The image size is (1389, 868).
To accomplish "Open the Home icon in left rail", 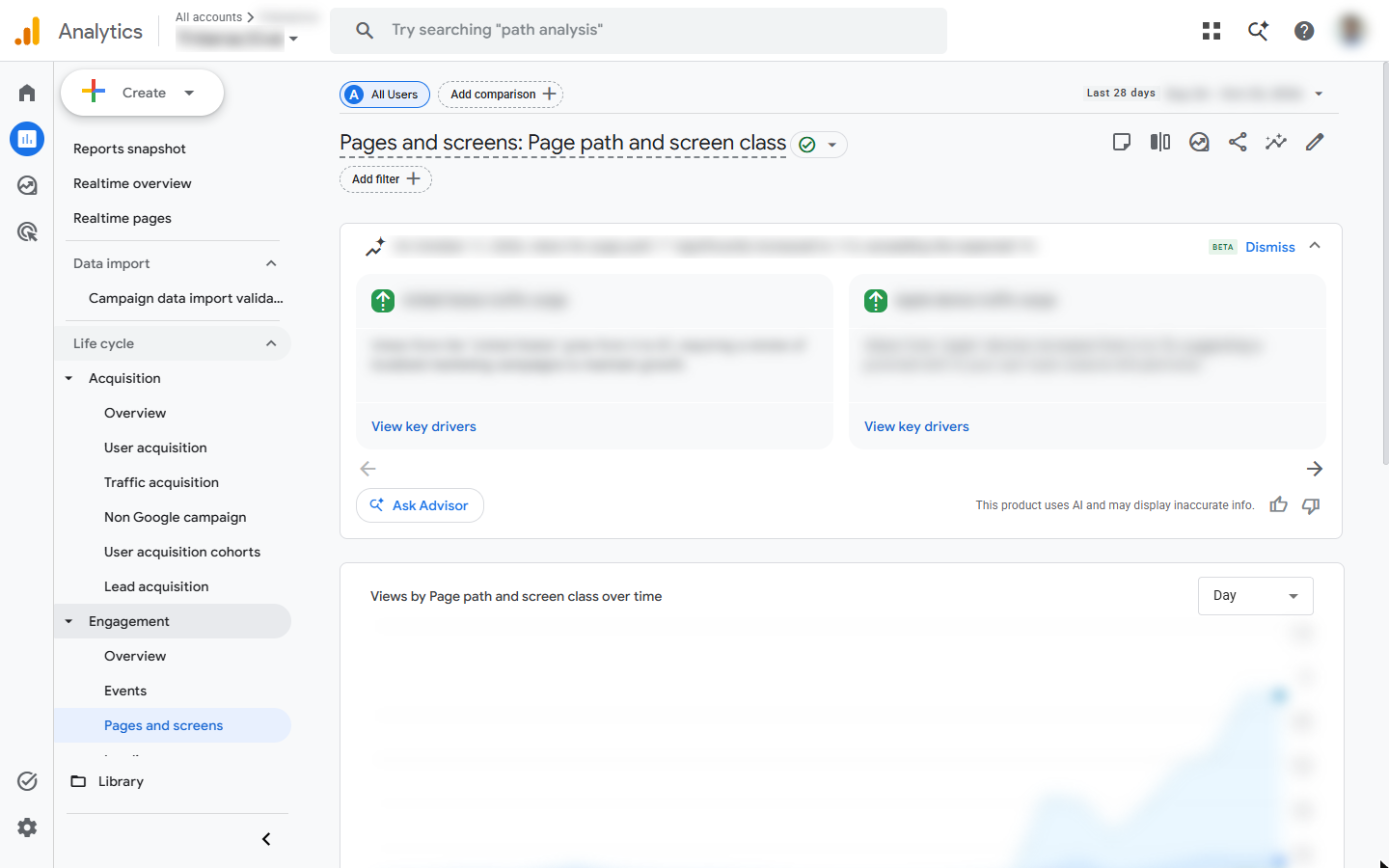I will (27, 93).
